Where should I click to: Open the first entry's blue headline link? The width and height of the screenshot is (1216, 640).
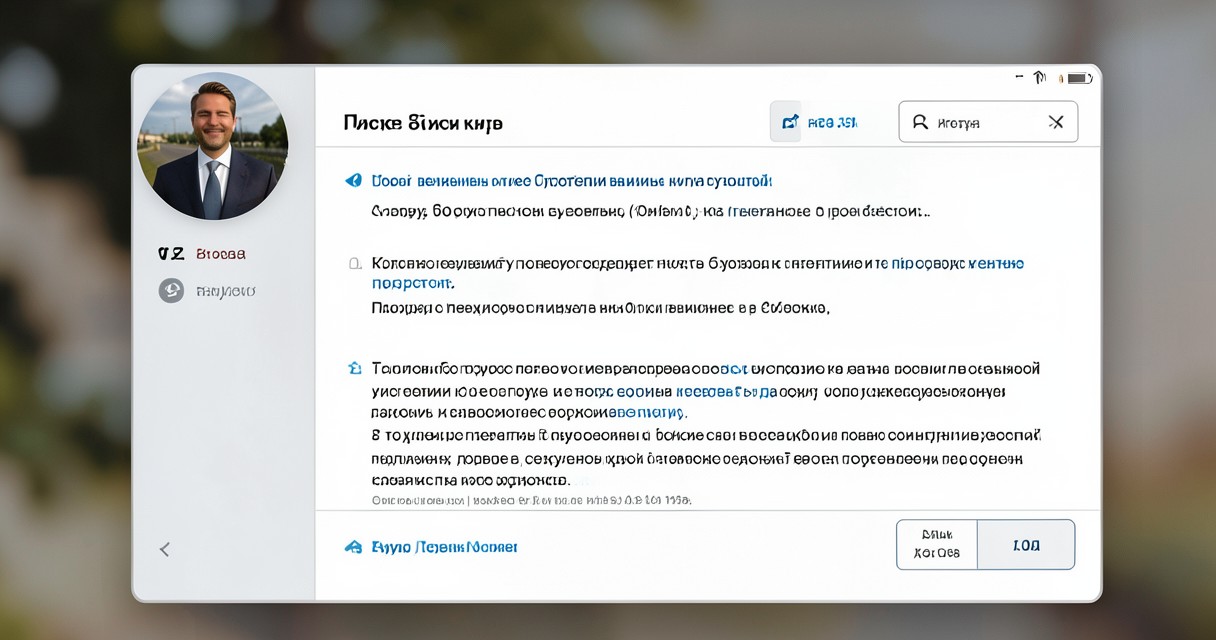571,181
